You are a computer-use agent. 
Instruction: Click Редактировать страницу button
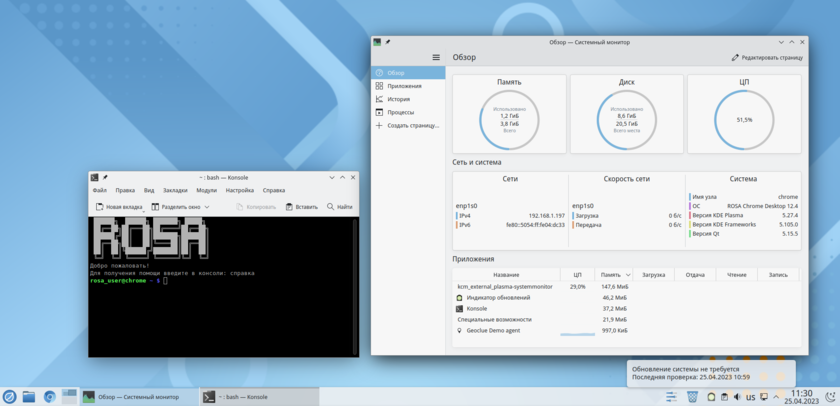767,58
